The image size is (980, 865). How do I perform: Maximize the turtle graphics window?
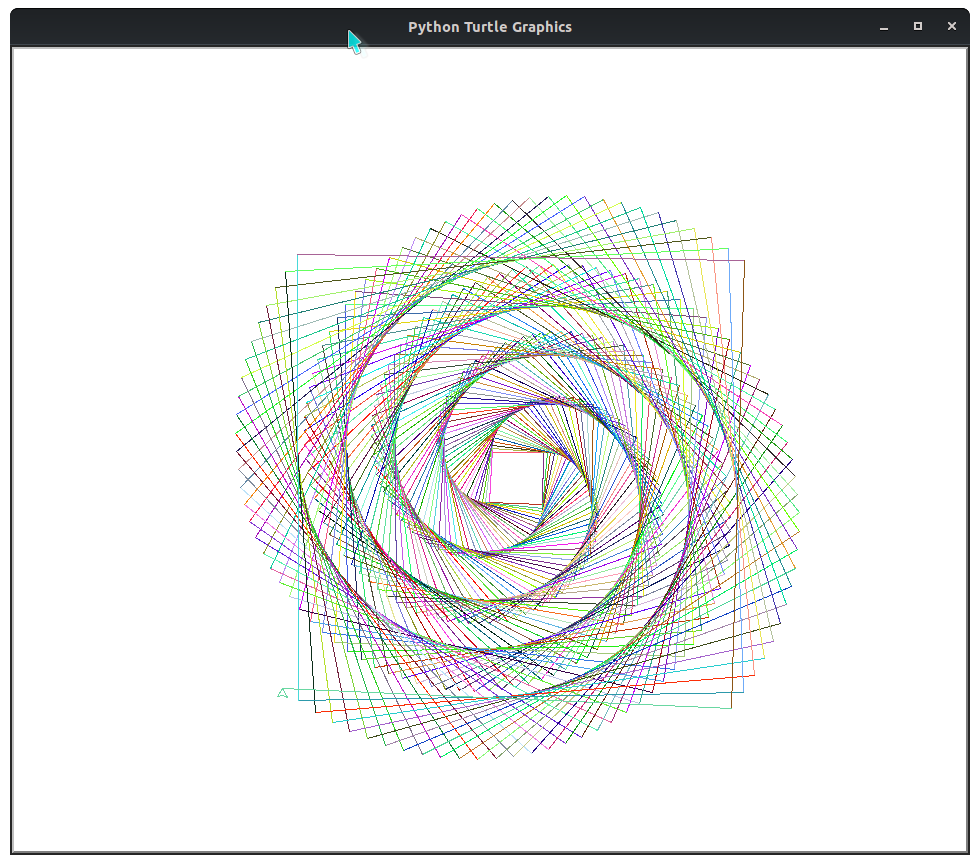(918, 27)
